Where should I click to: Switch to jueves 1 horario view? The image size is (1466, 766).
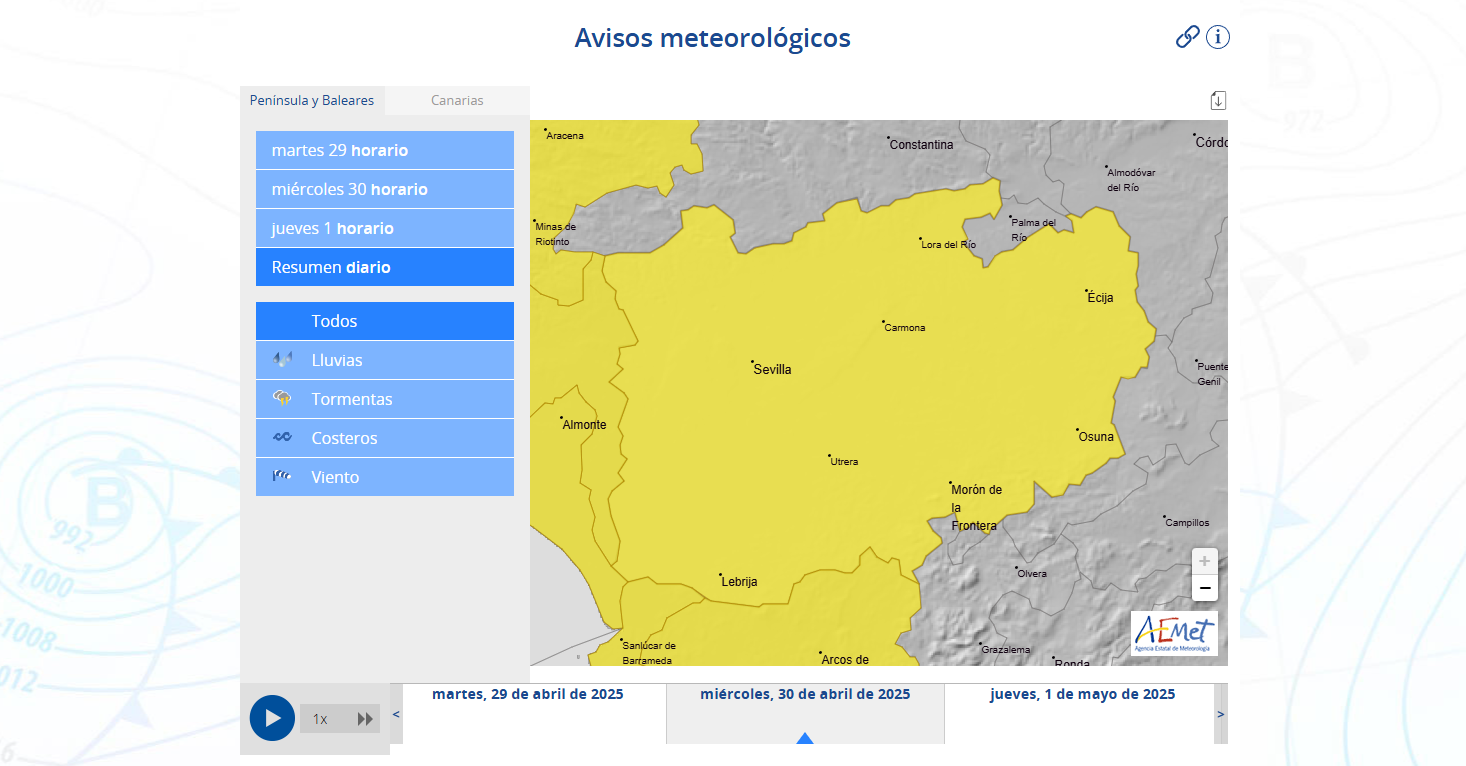(x=384, y=228)
